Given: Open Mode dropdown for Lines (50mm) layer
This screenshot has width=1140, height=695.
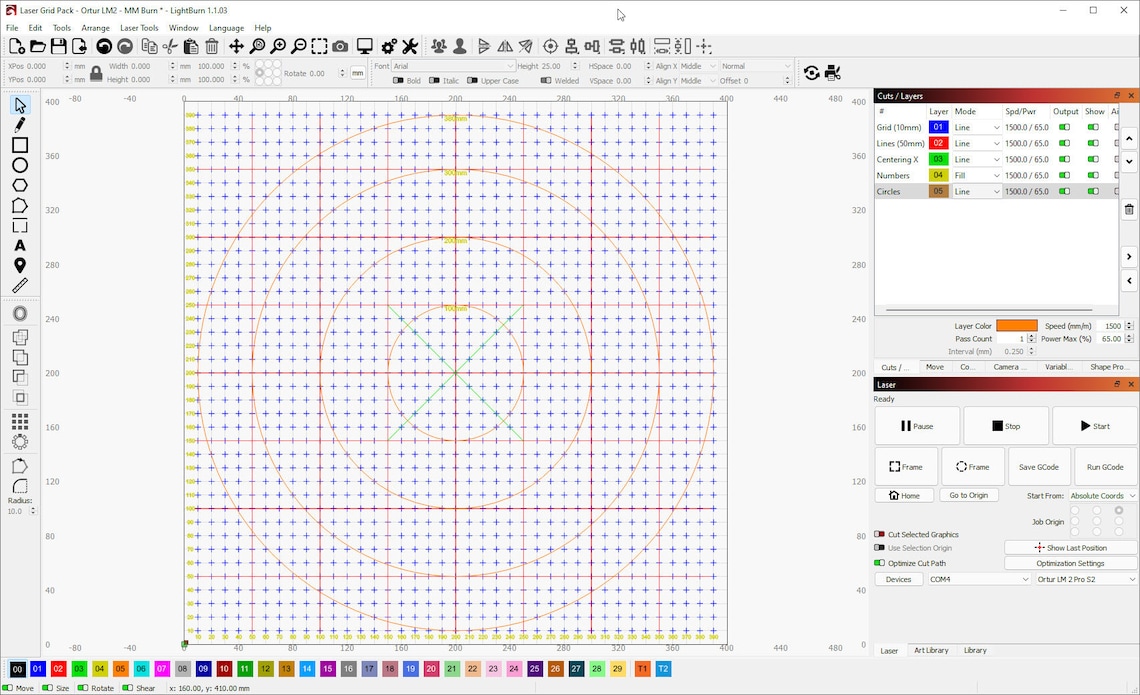Looking at the screenshot, I should point(976,143).
